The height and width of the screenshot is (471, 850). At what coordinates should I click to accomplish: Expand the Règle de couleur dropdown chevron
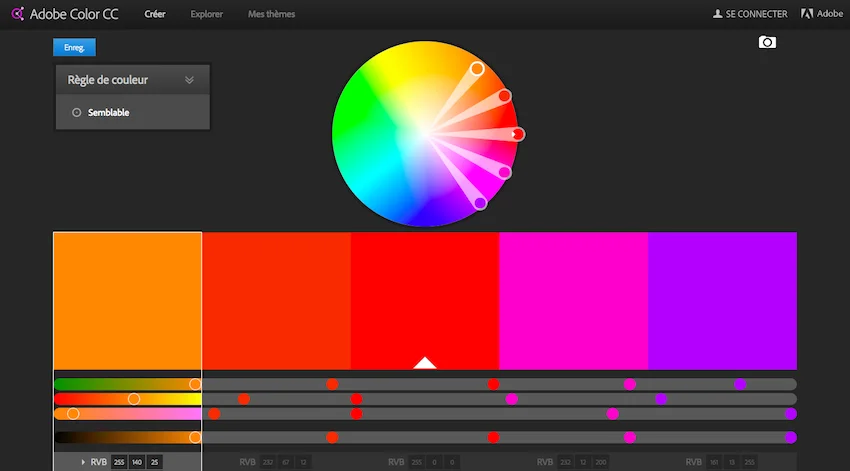point(189,80)
